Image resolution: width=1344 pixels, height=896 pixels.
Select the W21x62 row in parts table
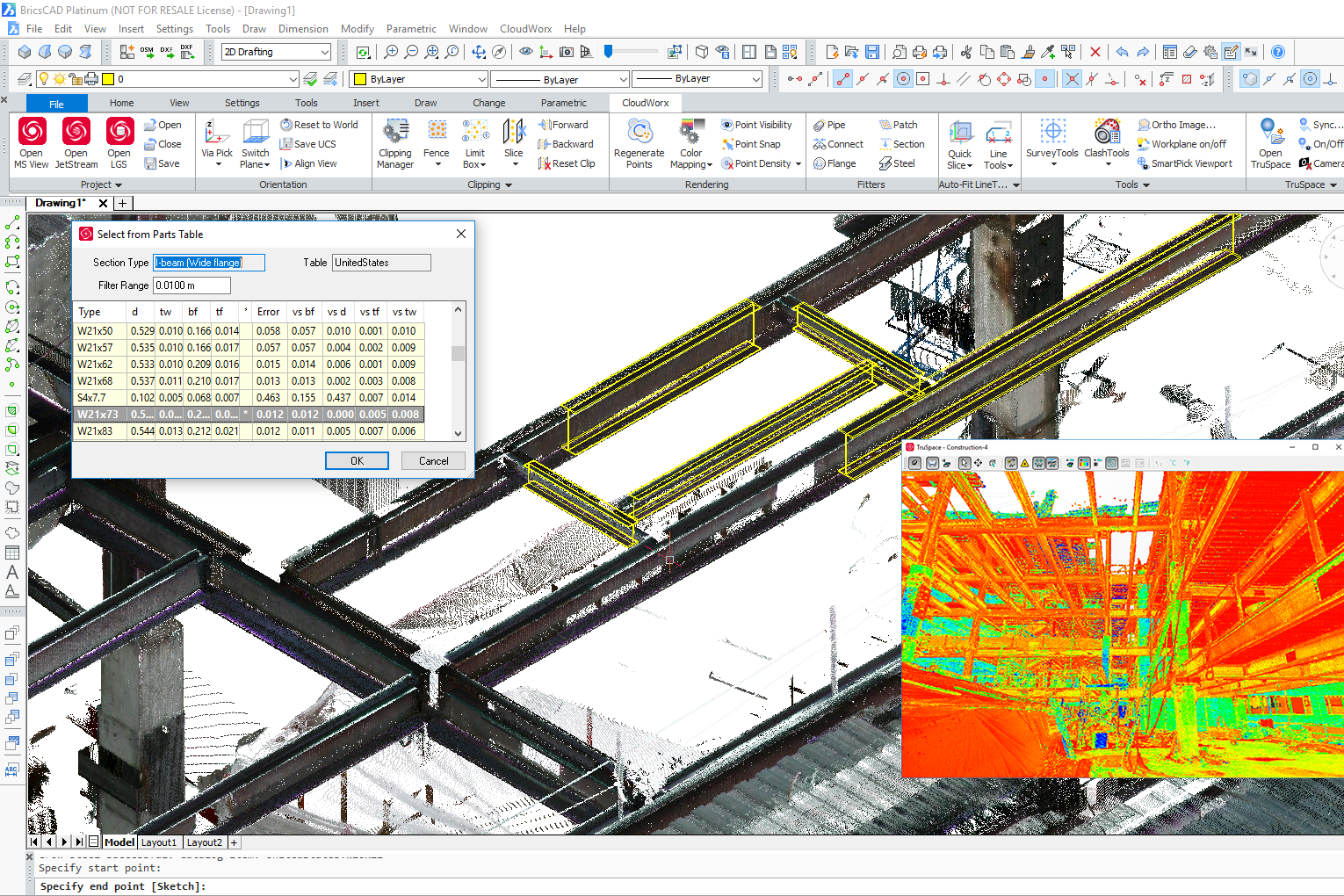tap(249, 365)
